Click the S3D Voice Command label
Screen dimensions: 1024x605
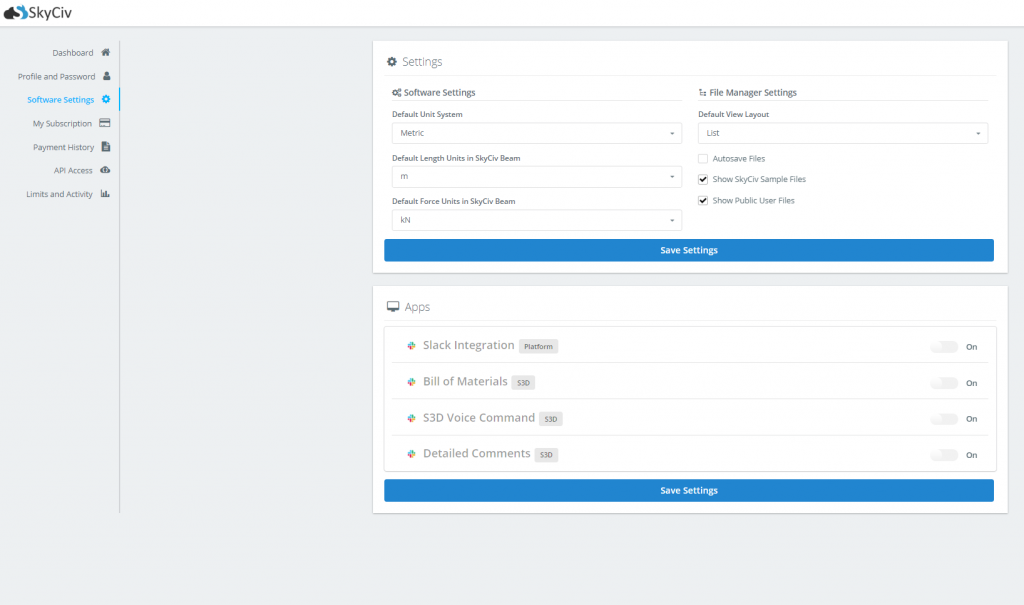pos(479,417)
